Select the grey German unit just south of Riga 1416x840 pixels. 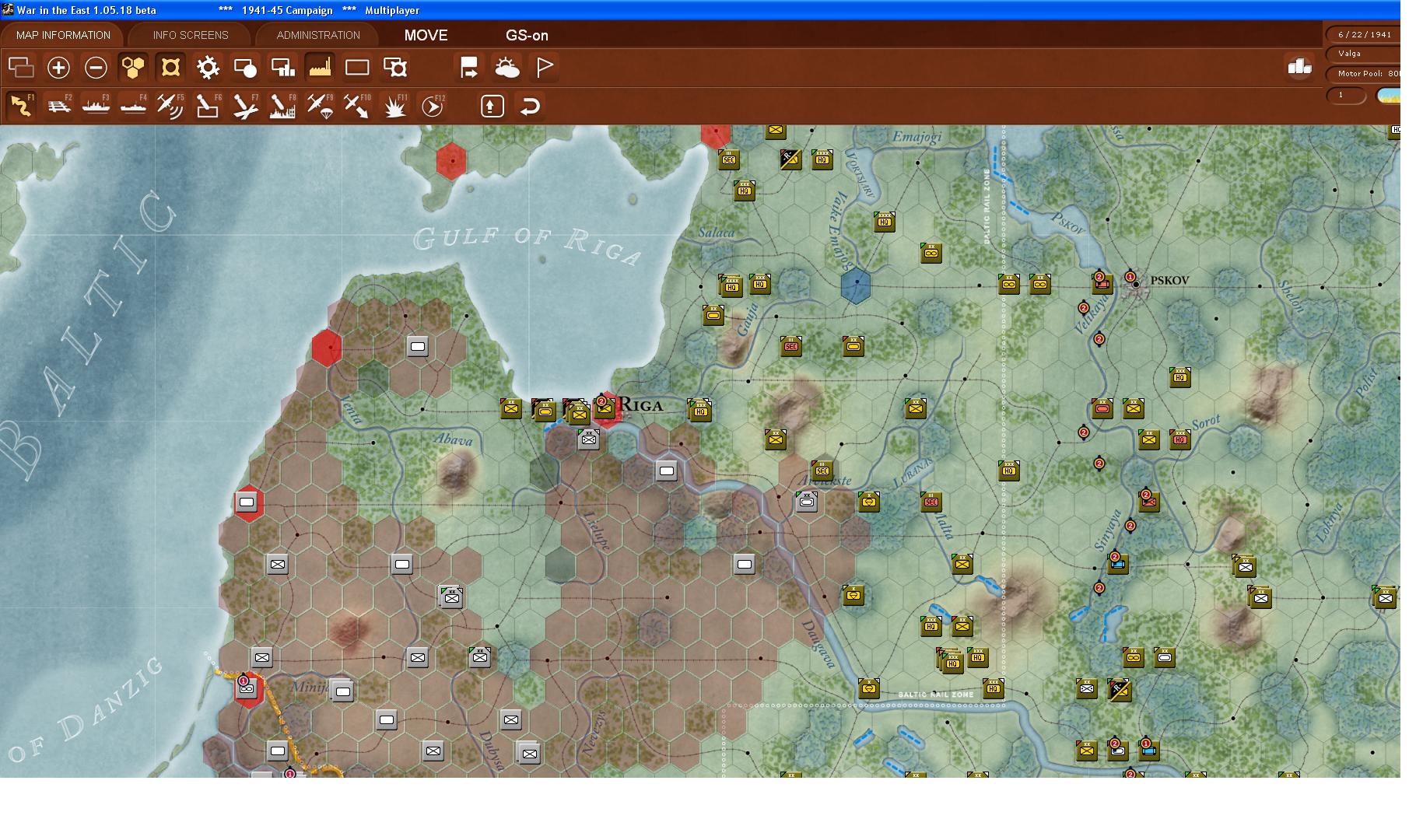click(589, 439)
